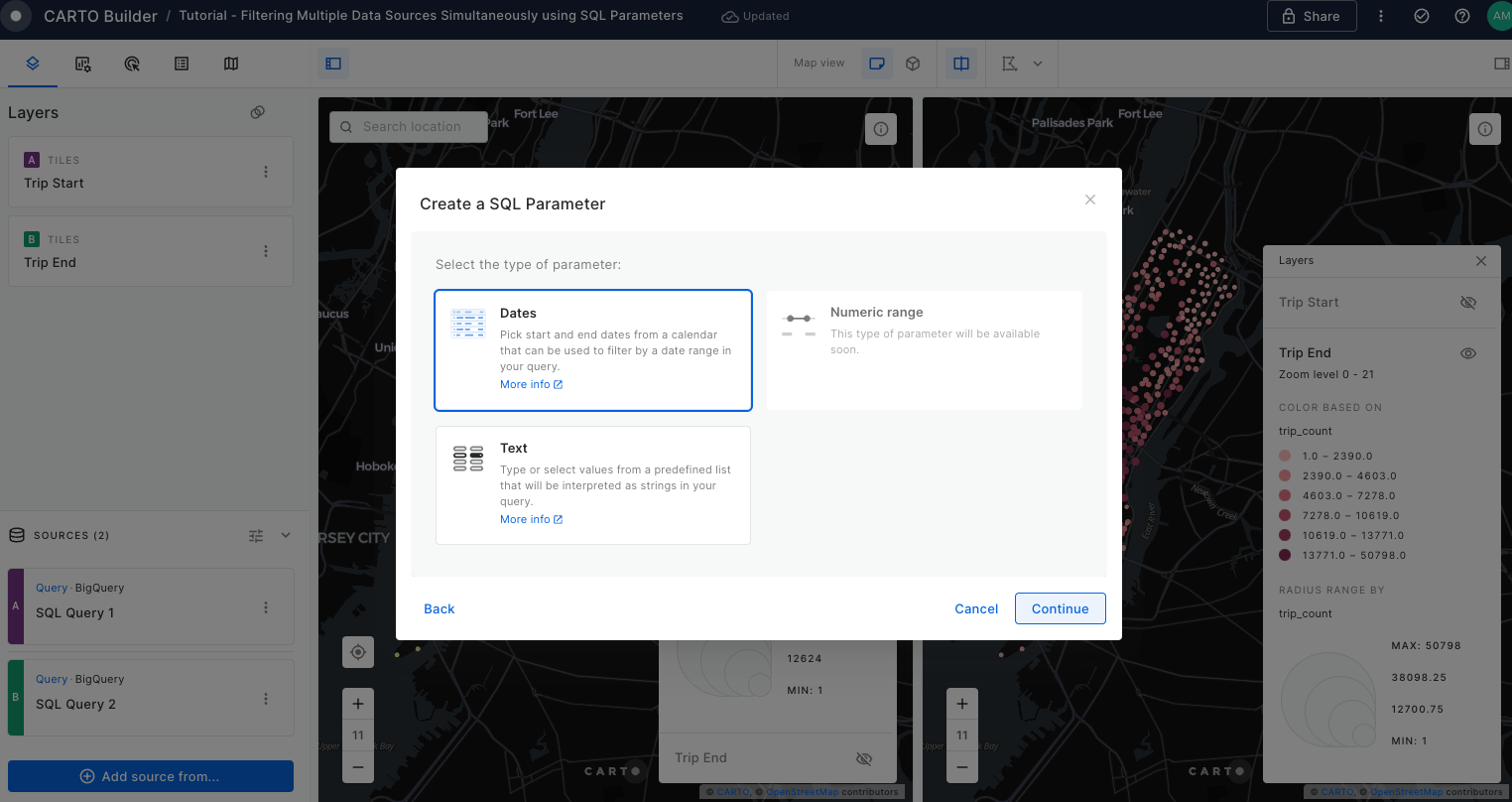This screenshot has width=1512, height=802.
Task: Hide the Trip End legend layer
Action: pyautogui.click(x=1468, y=353)
